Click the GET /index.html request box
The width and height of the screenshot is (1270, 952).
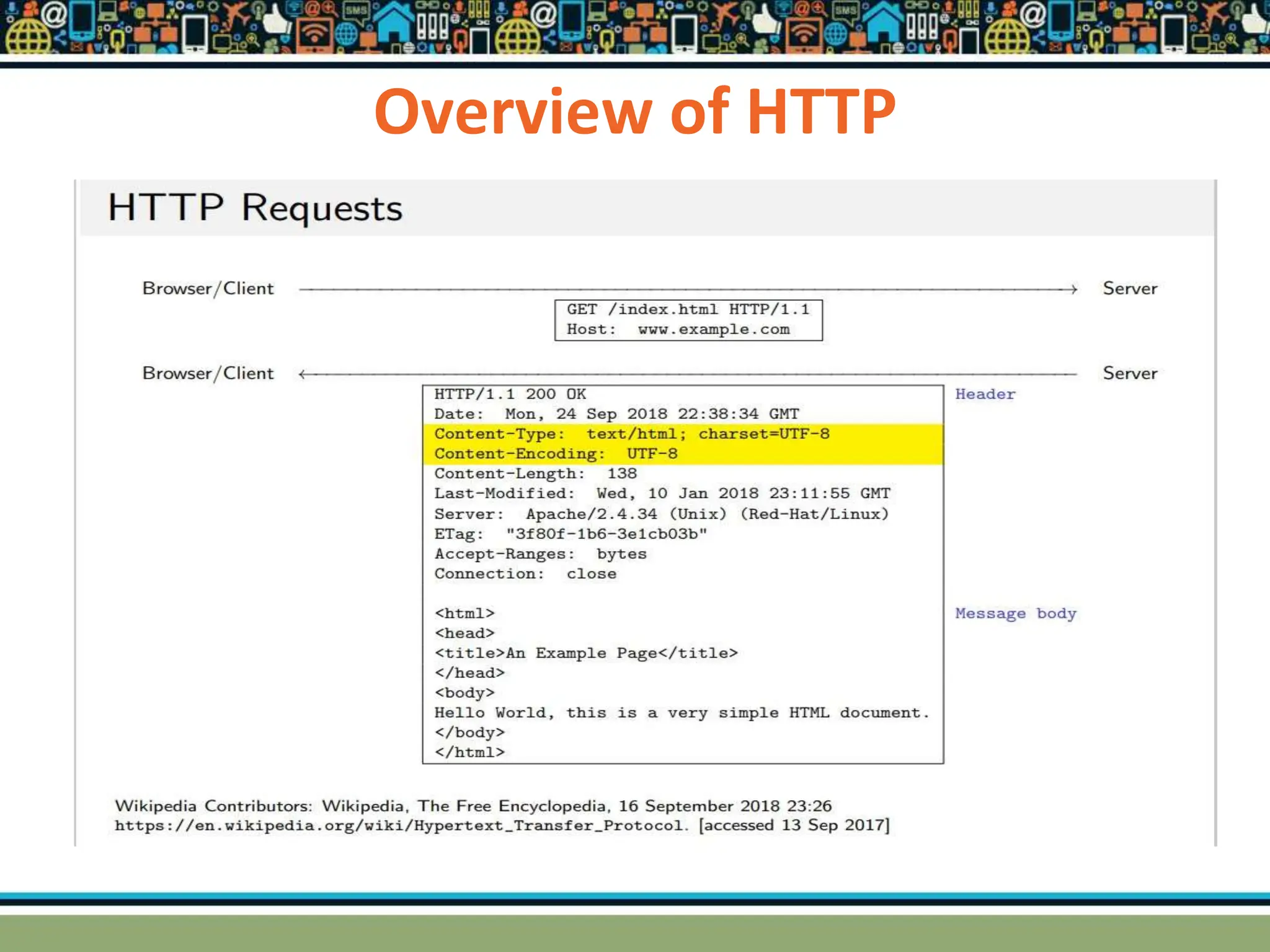click(688, 320)
